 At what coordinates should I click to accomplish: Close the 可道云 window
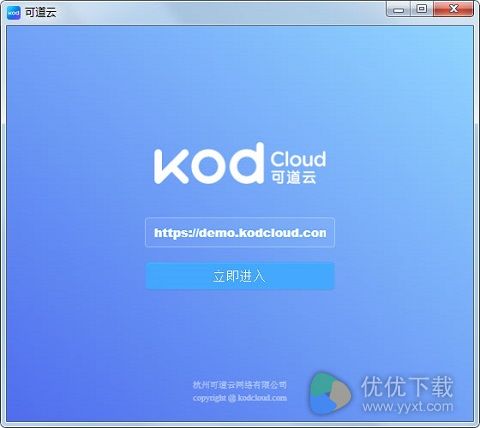pos(453,9)
